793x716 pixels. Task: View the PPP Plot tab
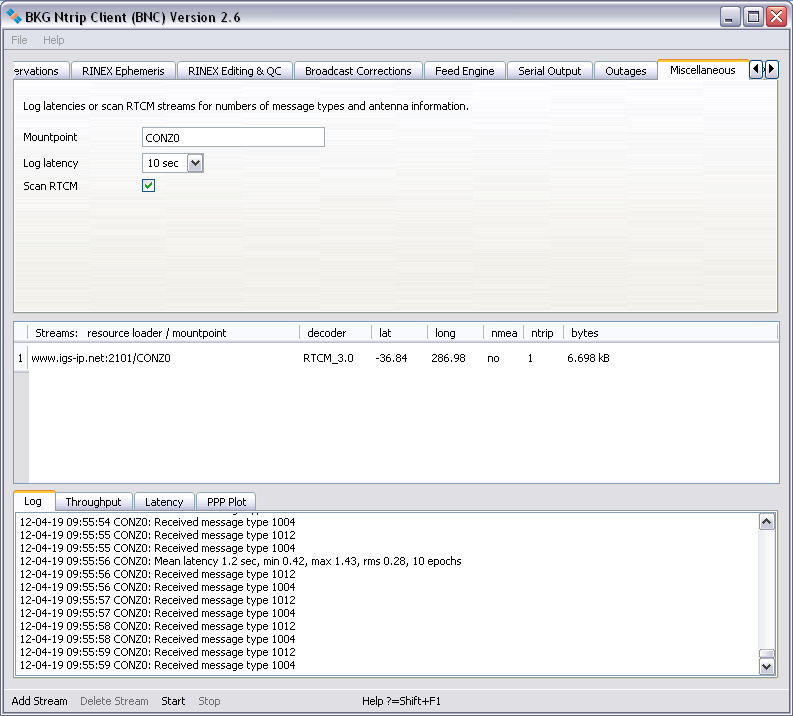pyautogui.click(x=226, y=502)
